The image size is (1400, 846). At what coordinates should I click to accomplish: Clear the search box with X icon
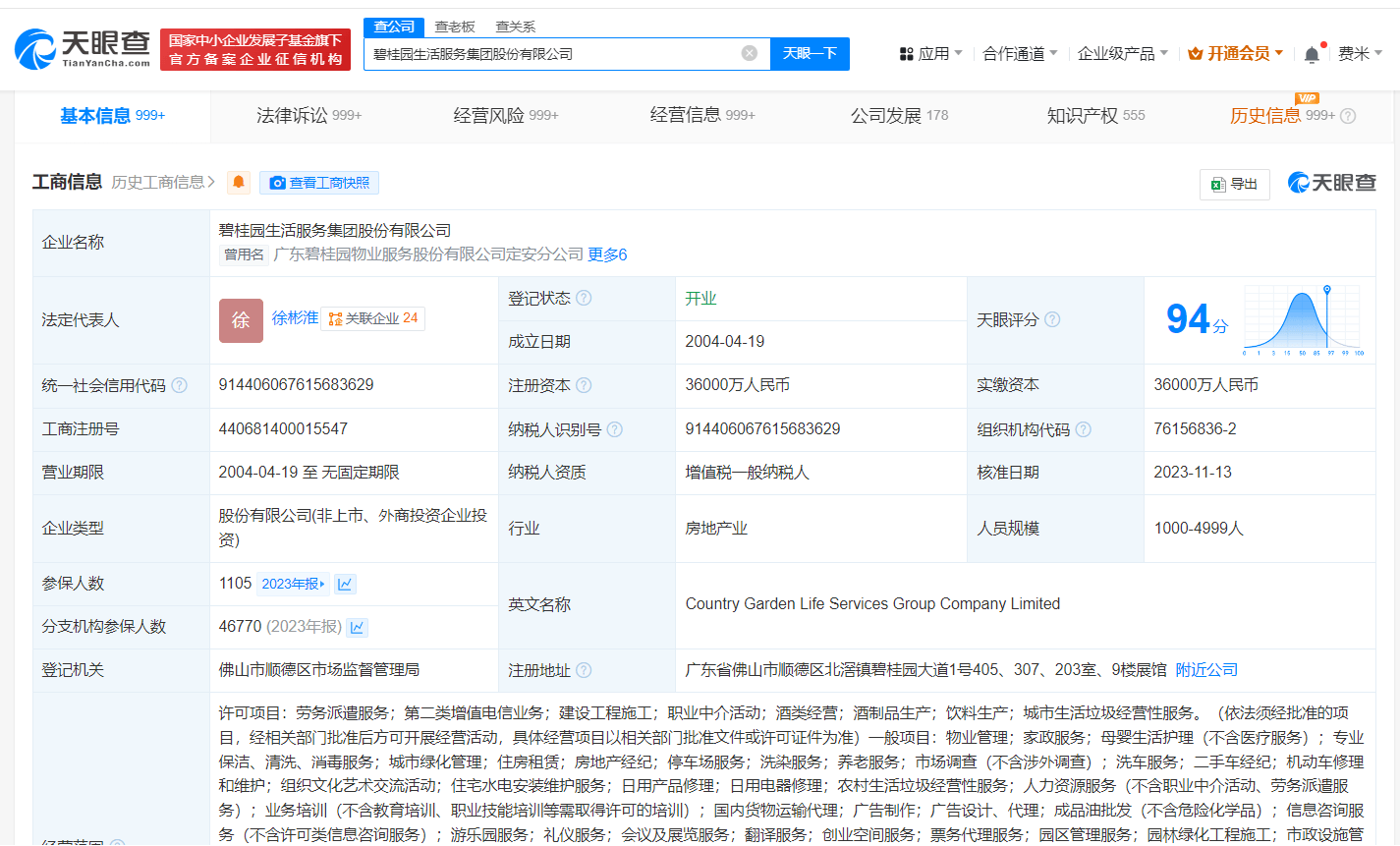pyautogui.click(x=750, y=53)
